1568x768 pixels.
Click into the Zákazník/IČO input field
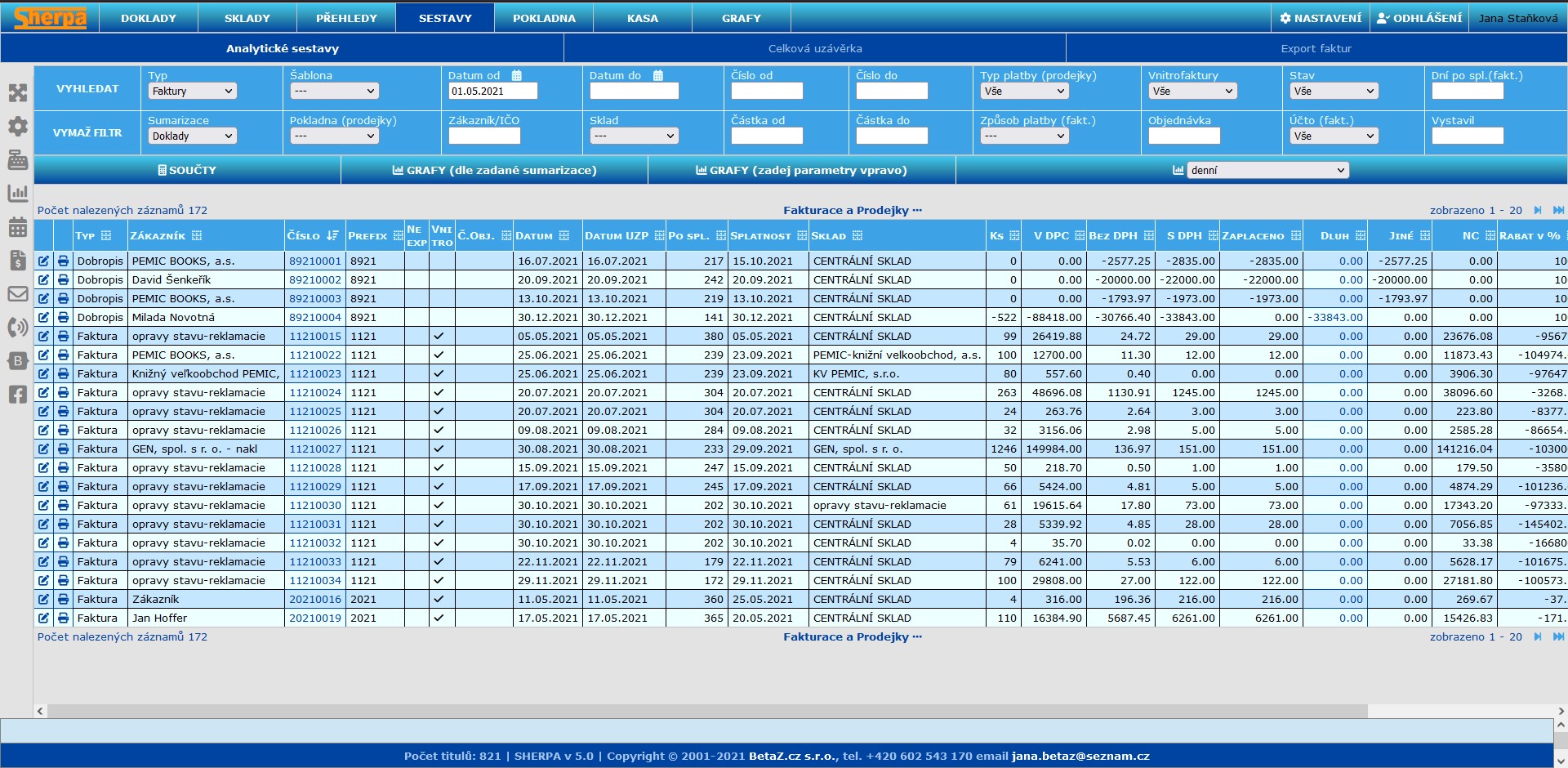(484, 136)
